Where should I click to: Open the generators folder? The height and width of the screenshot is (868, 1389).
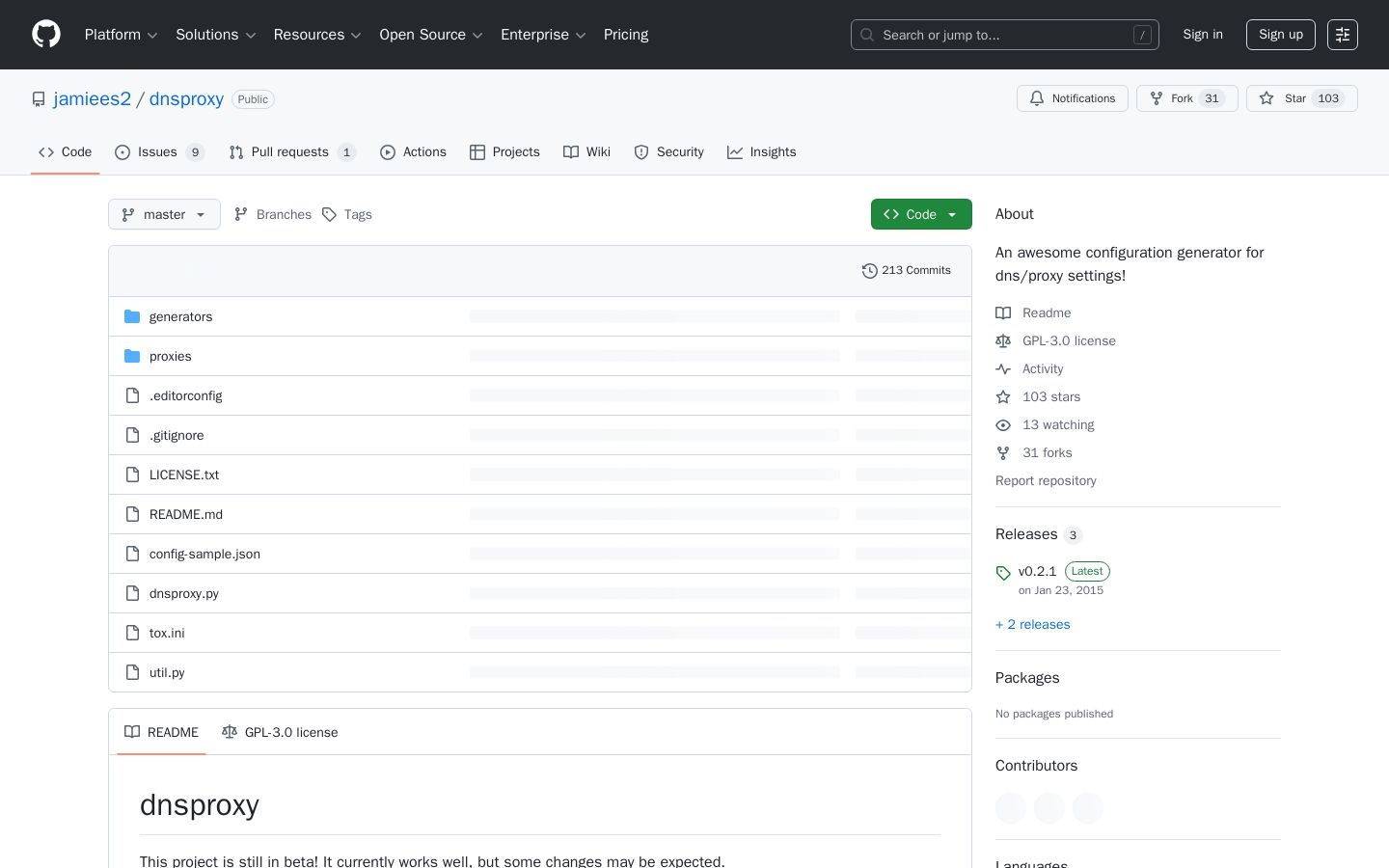click(180, 316)
